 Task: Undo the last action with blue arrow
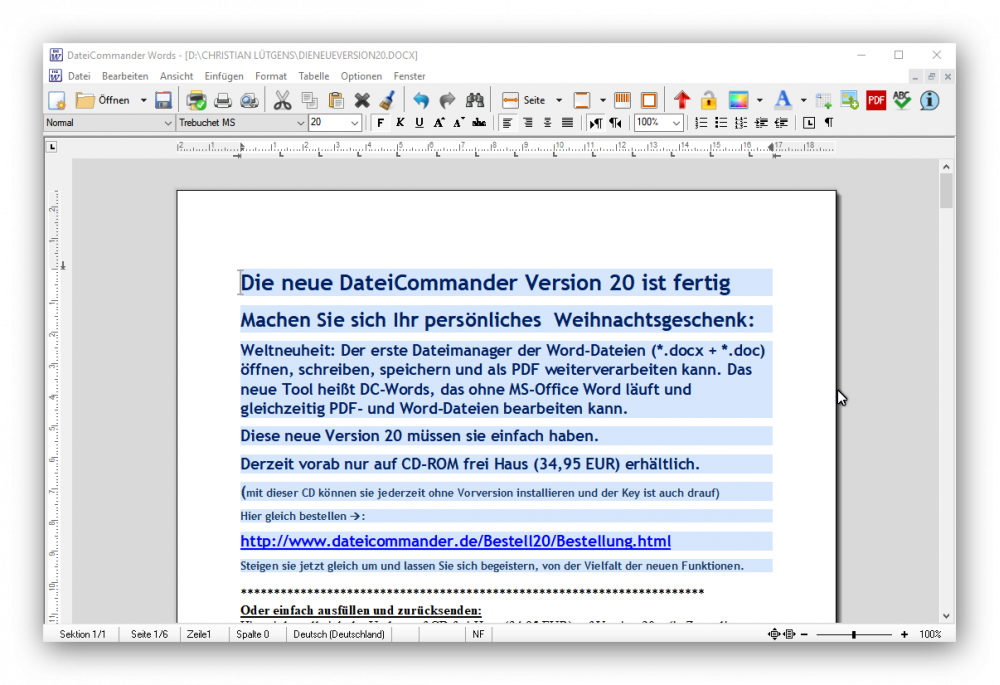tap(421, 100)
